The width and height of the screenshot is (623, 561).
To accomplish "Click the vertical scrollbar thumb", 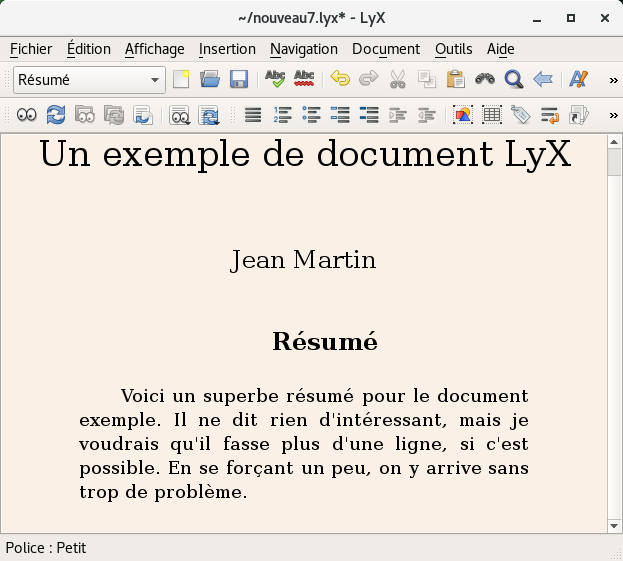I will [614, 162].
